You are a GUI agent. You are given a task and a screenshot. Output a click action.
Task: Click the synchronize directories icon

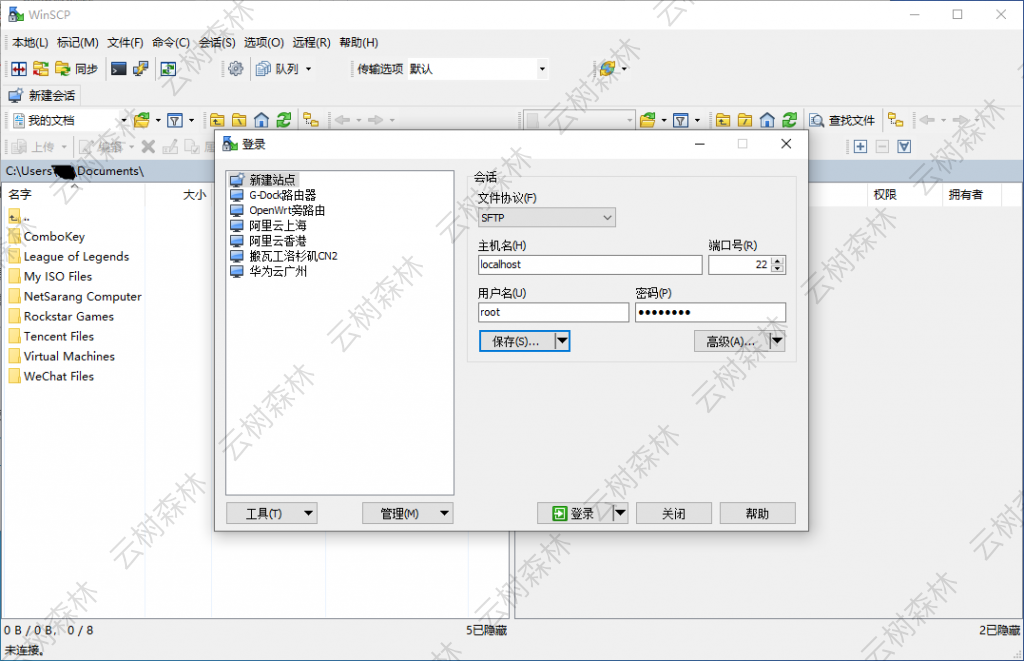click(x=40, y=69)
